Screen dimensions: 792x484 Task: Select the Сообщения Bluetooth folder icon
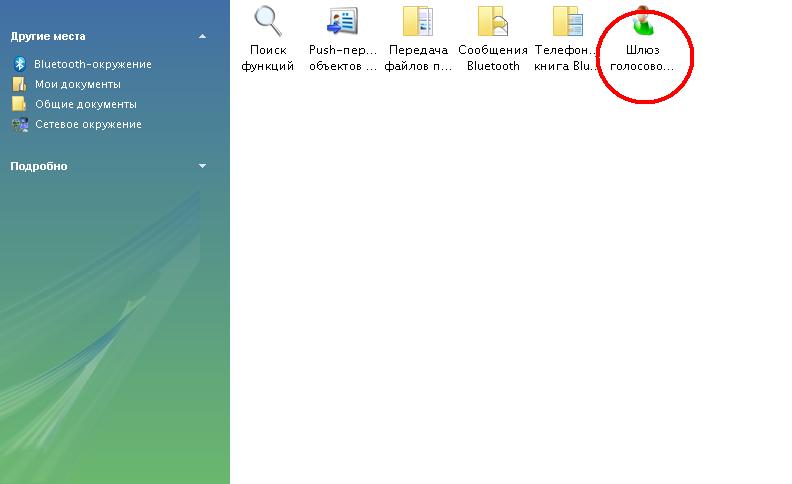tap(492, 21)
